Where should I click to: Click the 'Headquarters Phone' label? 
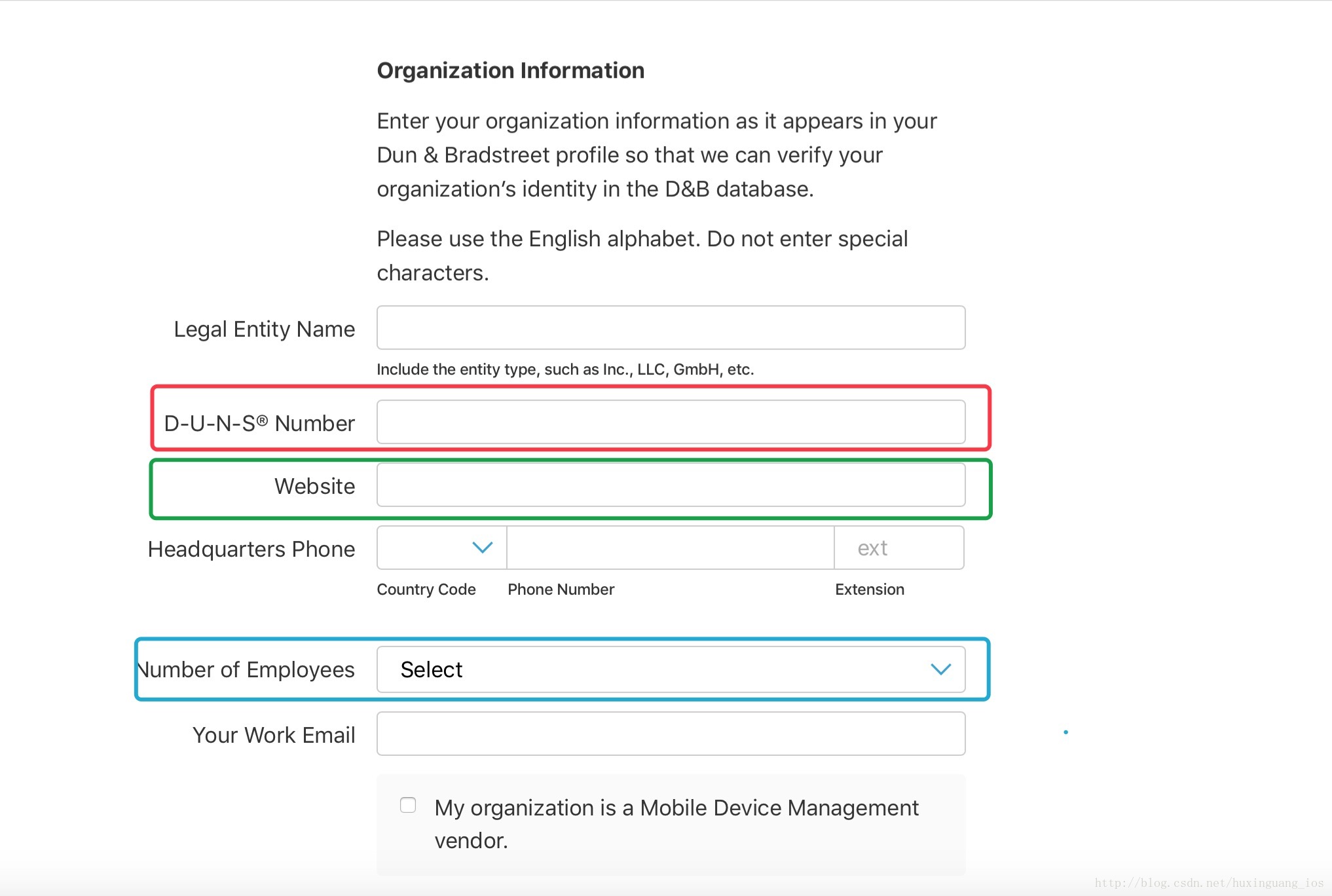[x=251, y=549]
